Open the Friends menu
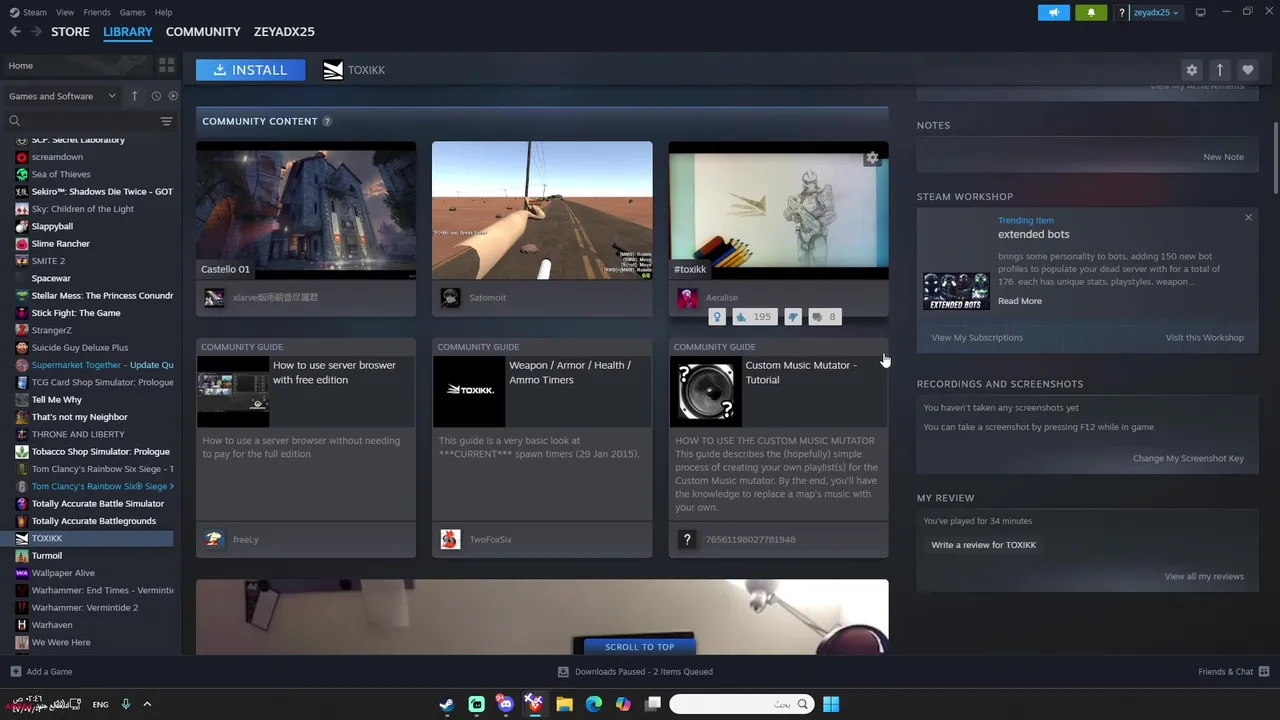This screenshot has height=720, width=1280. pyautogui.click(x=97, y=12)
